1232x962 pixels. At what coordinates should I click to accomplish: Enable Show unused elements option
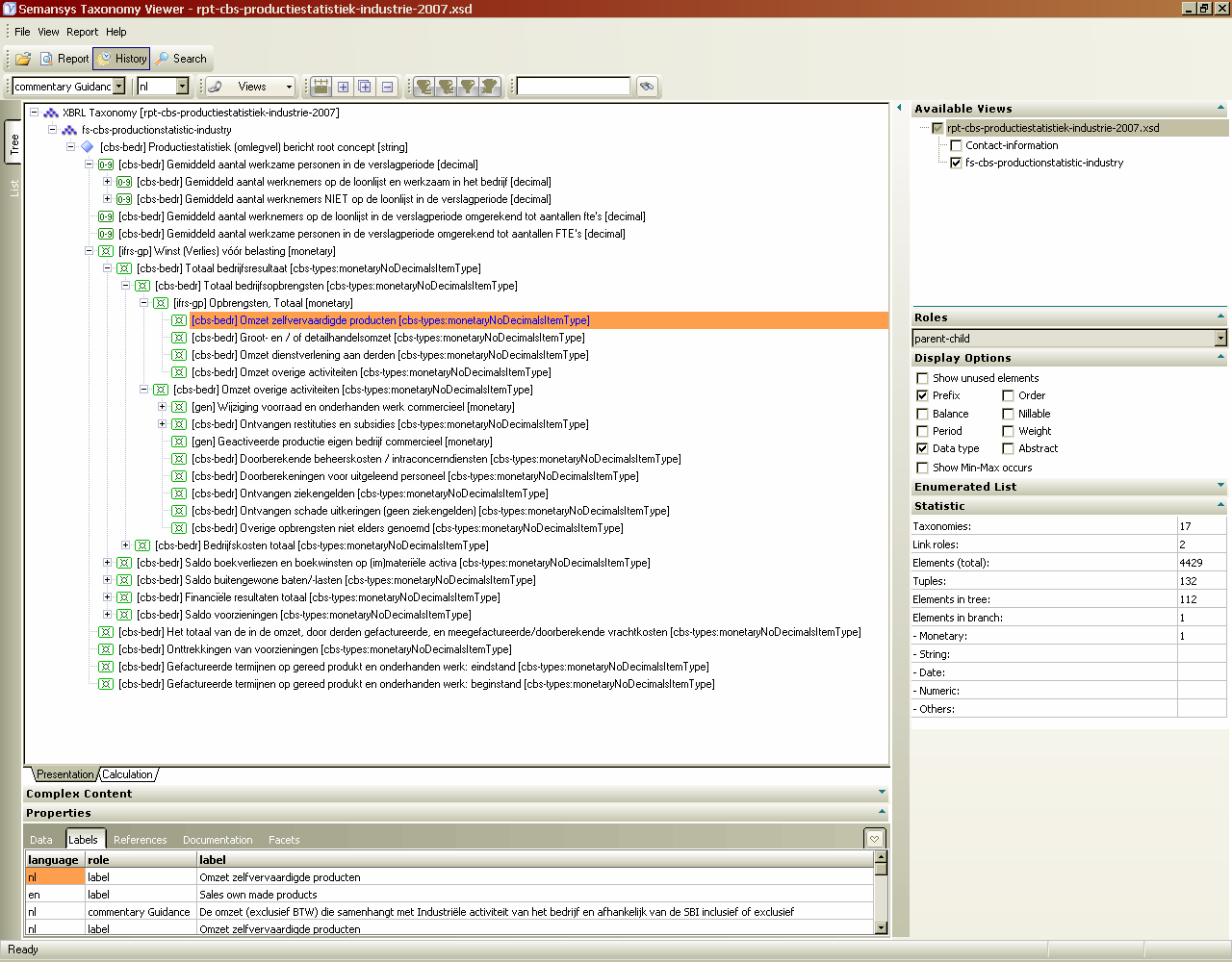(922, 378)
